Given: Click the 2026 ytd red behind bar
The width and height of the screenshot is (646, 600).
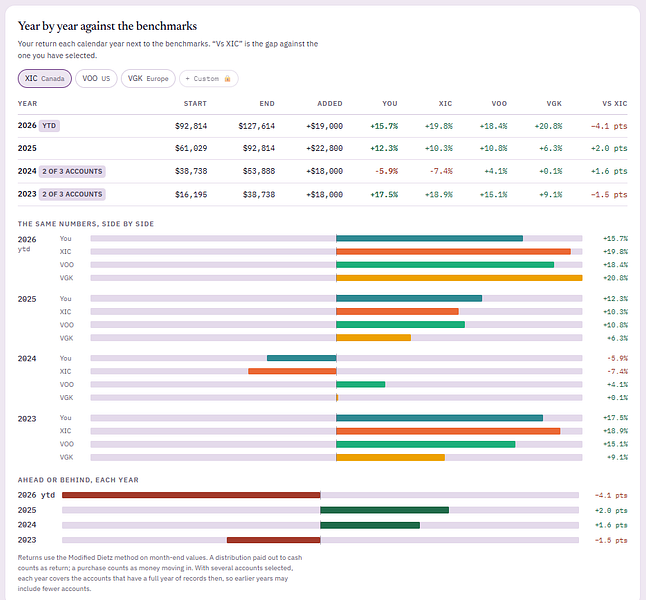Looking at the screenshot, I should click(x=191, y=495).
